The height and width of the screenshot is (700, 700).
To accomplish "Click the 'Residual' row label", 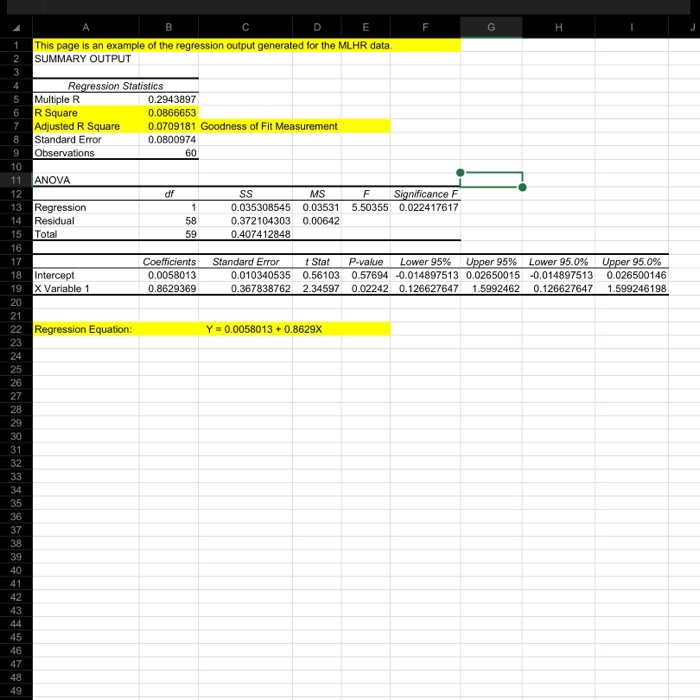I will pyautogui.click(x=54, y=221).
